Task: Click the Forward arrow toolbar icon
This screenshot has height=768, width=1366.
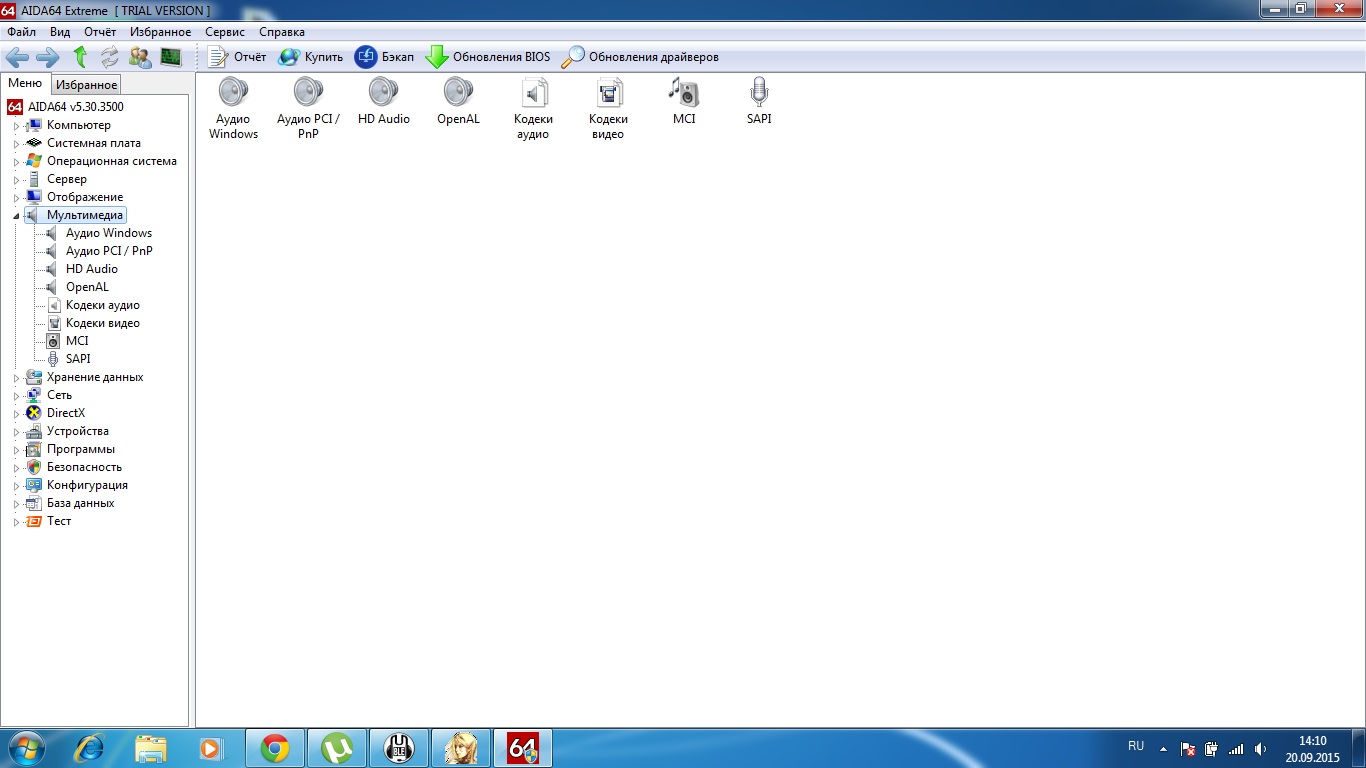Action: pyautogui.click(x=47, y=57)
